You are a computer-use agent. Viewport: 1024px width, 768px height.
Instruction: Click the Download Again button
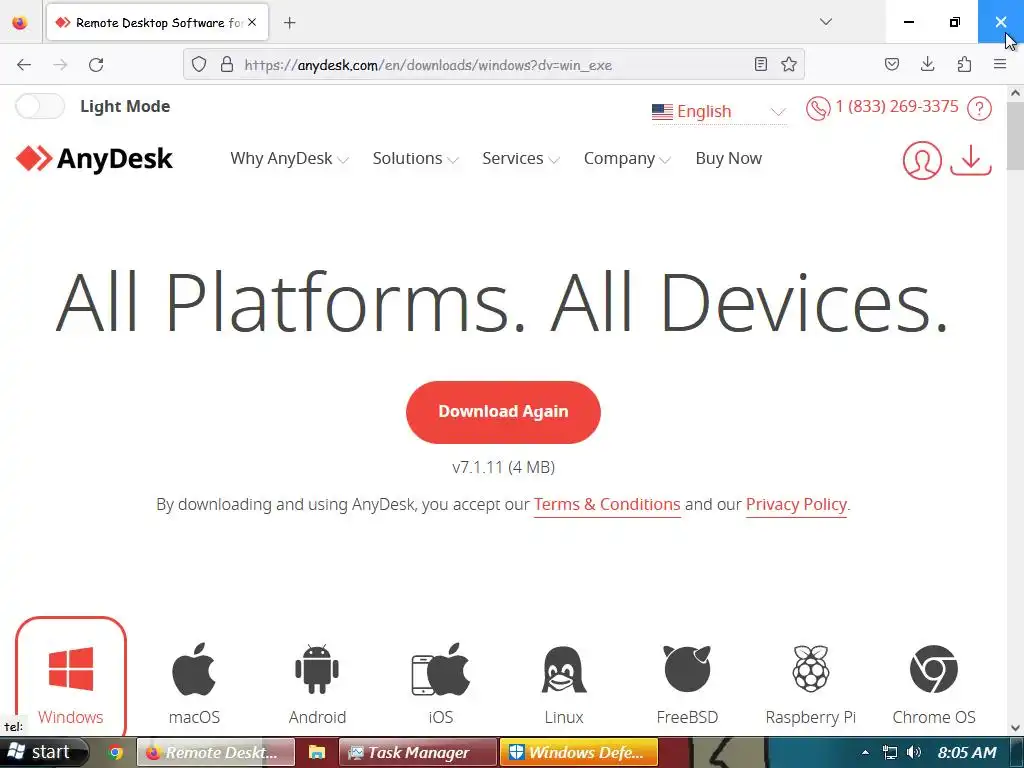click(503, 412)
